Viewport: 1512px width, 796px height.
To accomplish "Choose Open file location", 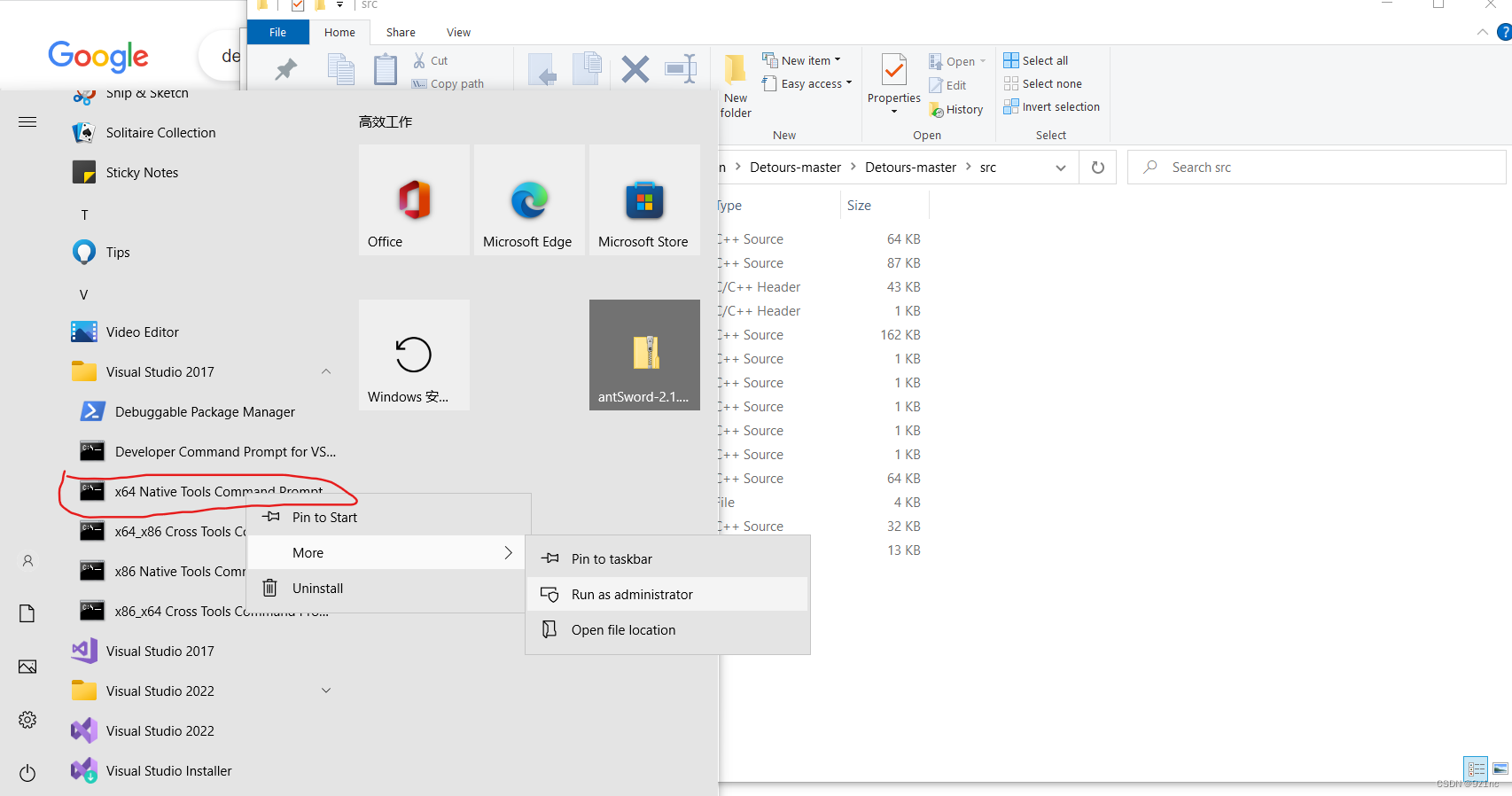I will pyautogui.click(x=667, y=630).
